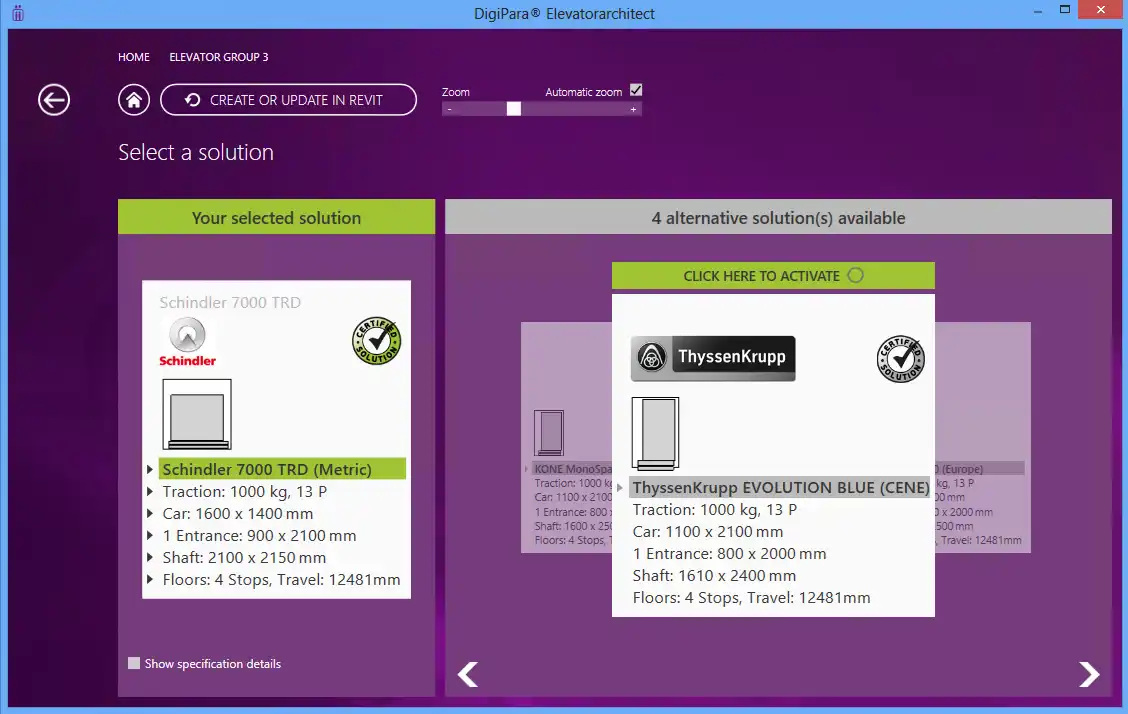Screen dimensions: 1128x714
Task: Enable Show specification details checkbox
Action: click(x=134, y=663)
